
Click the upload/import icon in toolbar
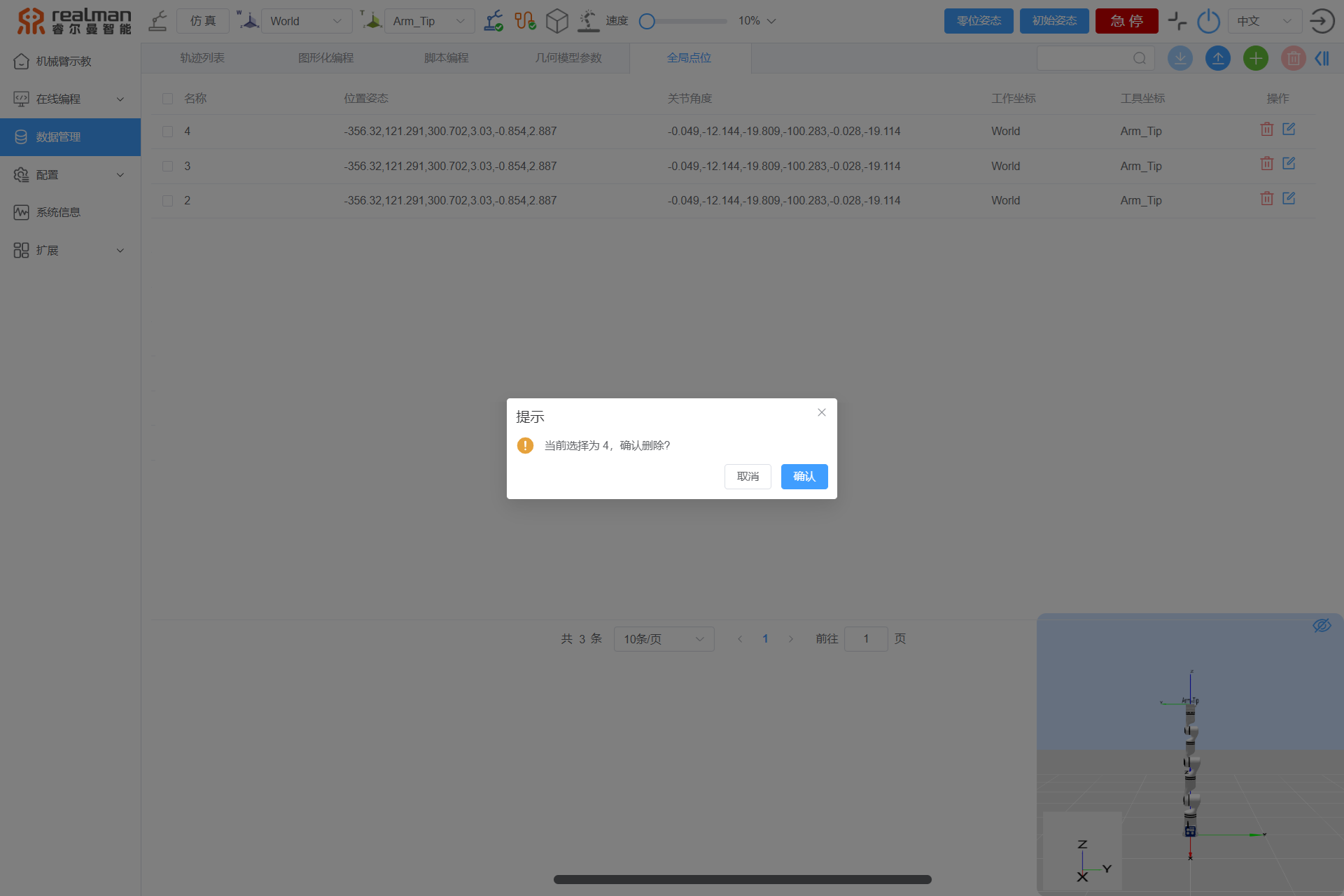coord(1219,58)
